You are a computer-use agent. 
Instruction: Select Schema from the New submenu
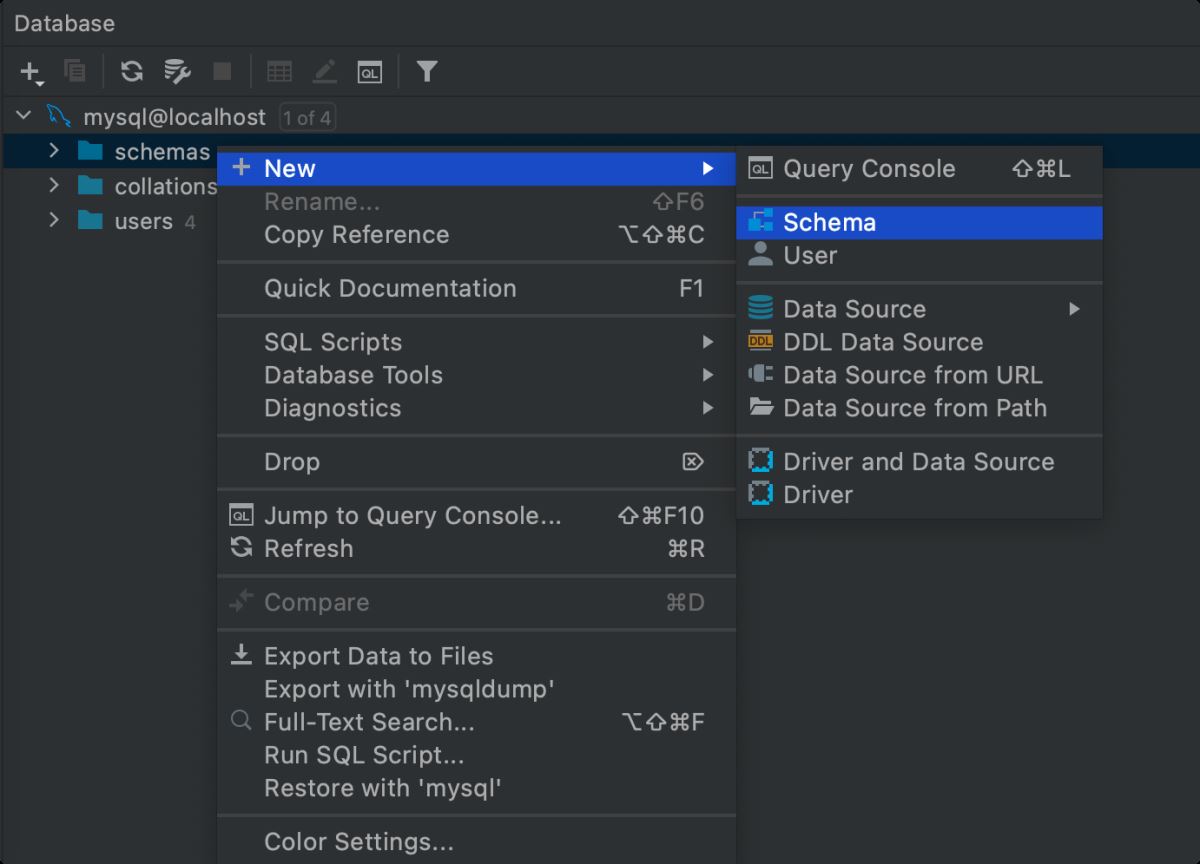(829, 222)
